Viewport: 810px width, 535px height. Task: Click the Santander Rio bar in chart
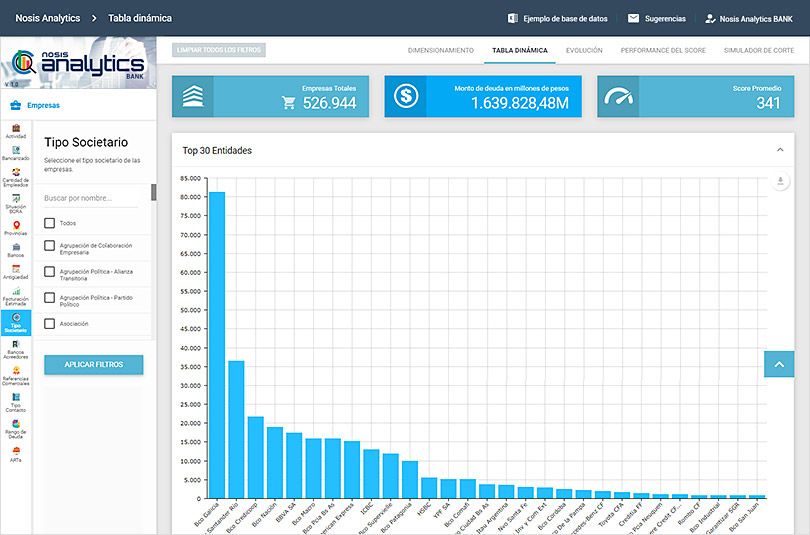236,430
